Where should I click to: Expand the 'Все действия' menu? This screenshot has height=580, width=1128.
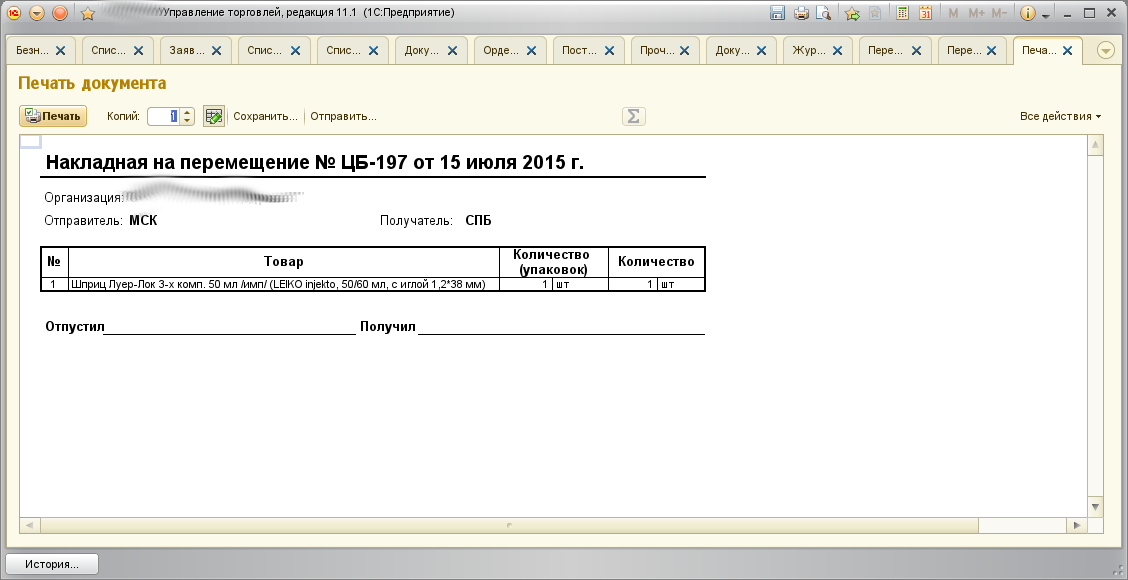pyautogui.click(x=1060, y=116)
